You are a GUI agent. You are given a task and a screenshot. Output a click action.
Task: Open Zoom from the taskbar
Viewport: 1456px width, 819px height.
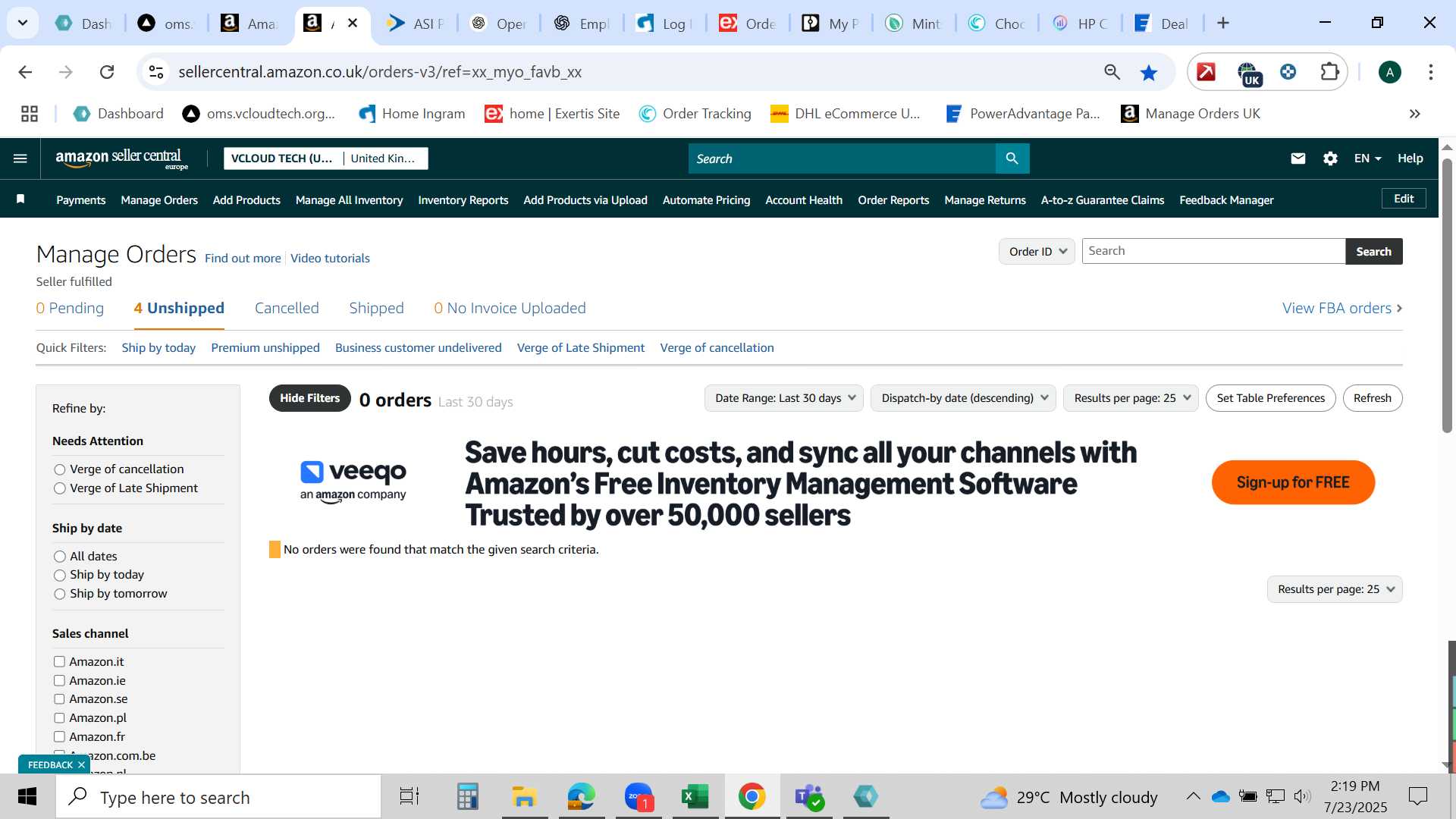coord(639,797)
